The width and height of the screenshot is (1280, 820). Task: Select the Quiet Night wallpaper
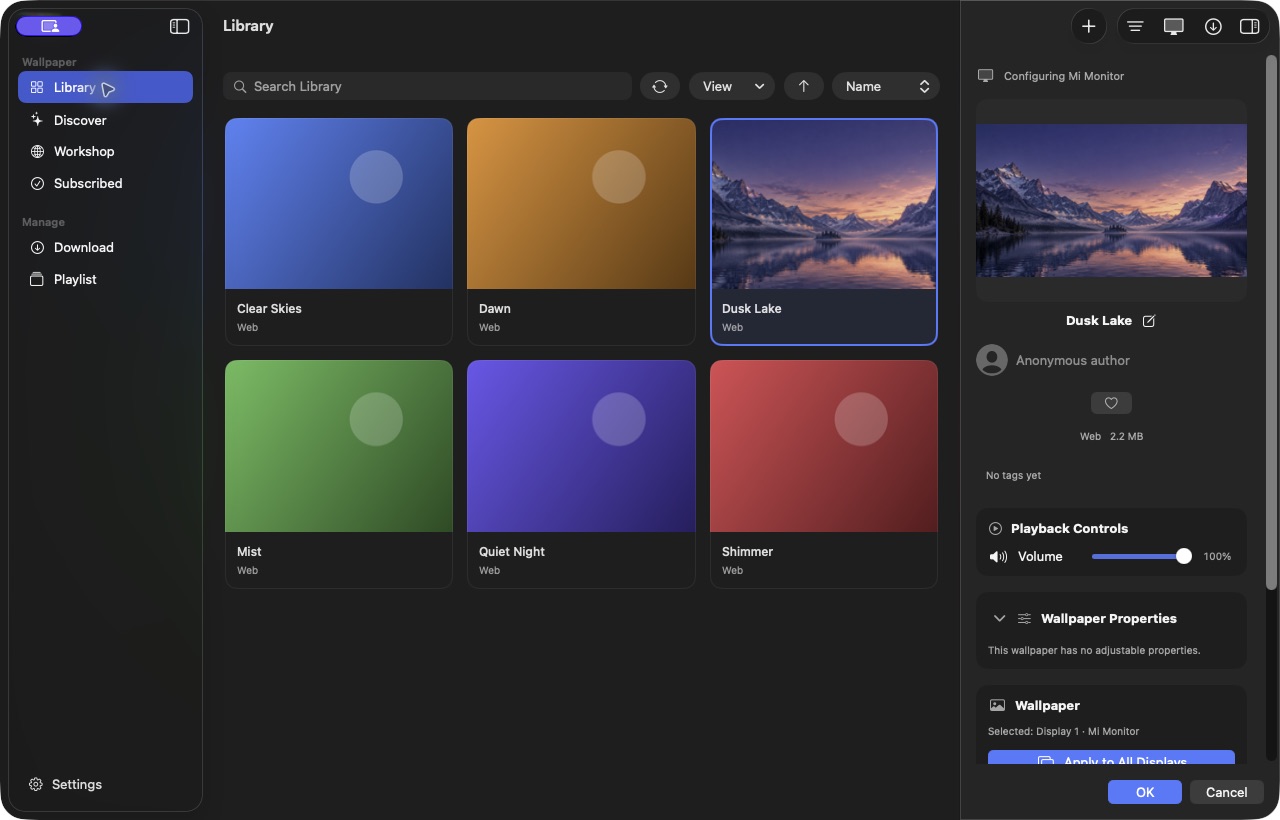[x=581, y=474]
